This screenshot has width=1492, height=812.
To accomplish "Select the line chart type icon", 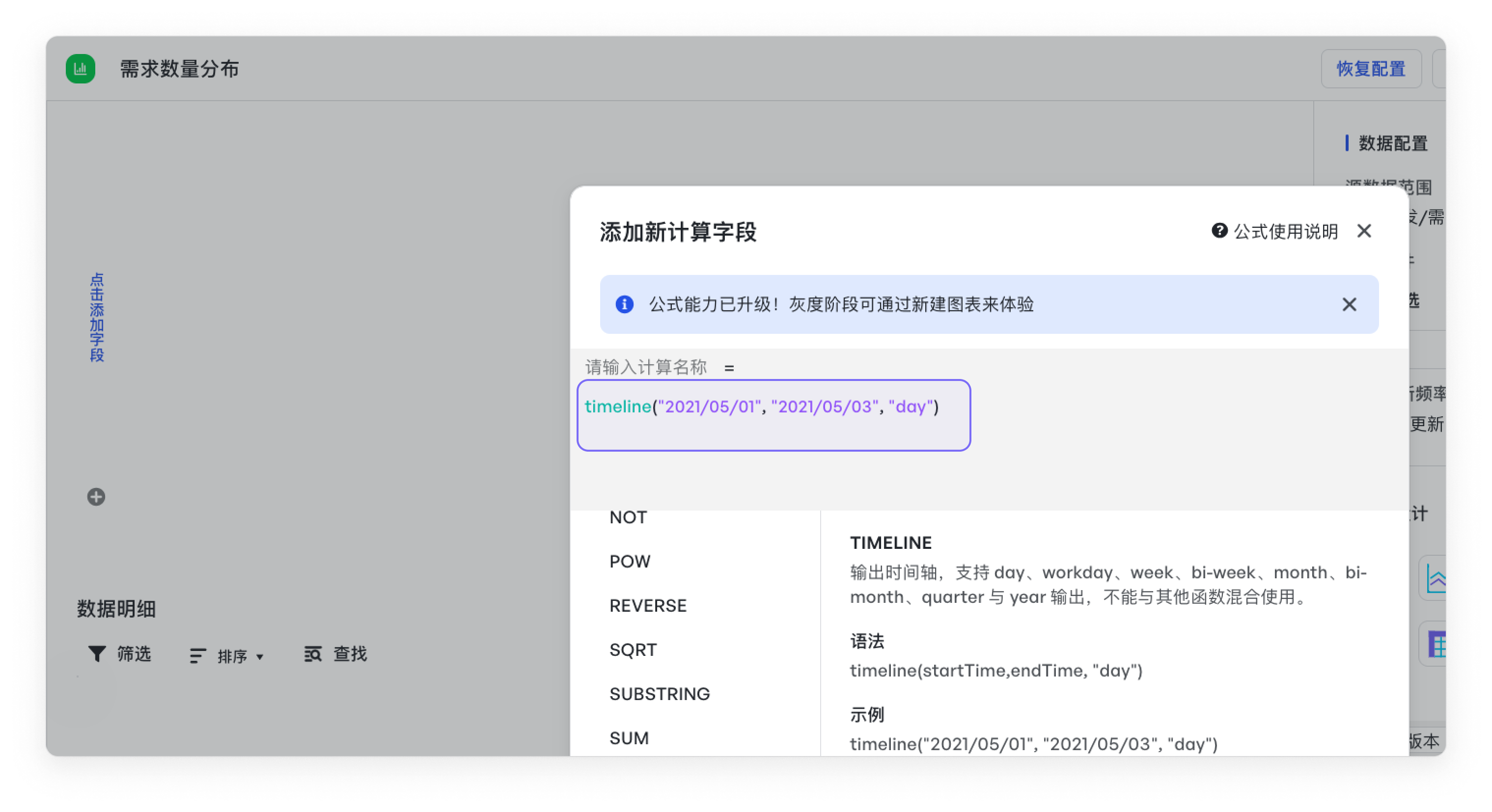I will (1436, 579).
